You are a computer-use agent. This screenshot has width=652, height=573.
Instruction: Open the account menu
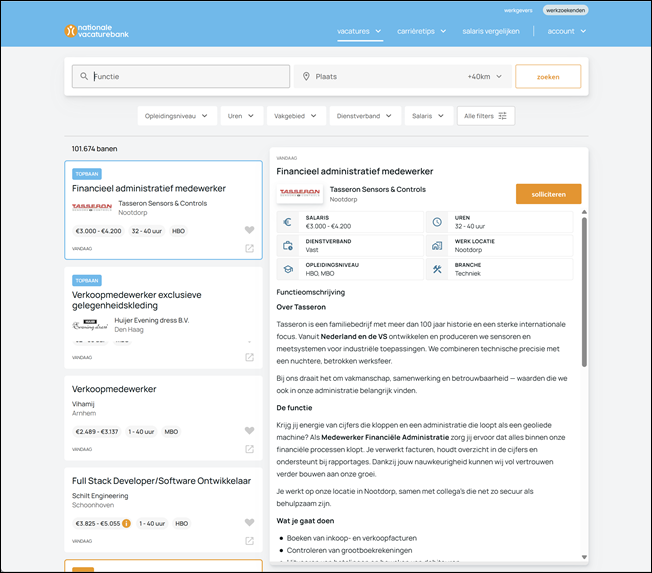click(566, 31)
